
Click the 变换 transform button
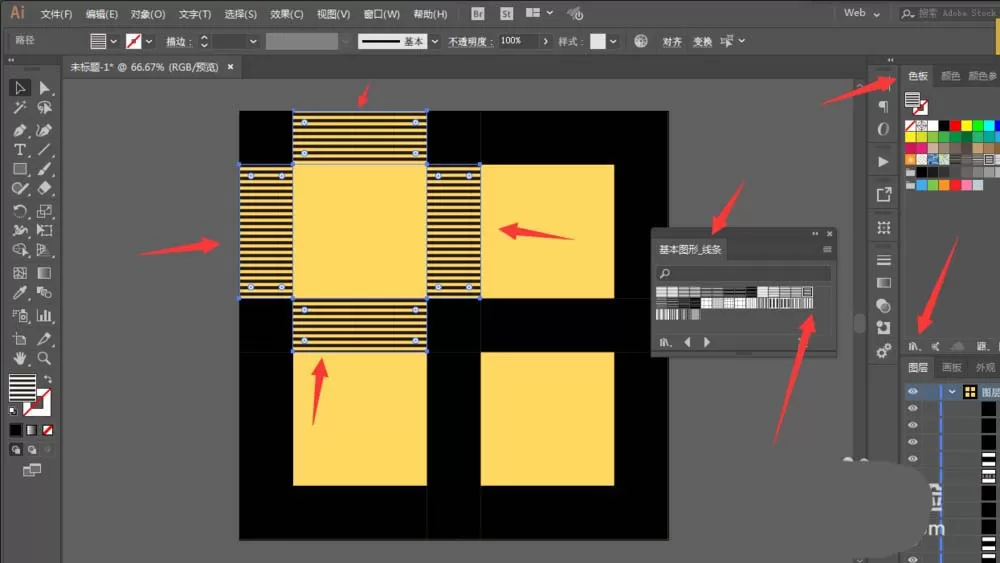point(702,41)
